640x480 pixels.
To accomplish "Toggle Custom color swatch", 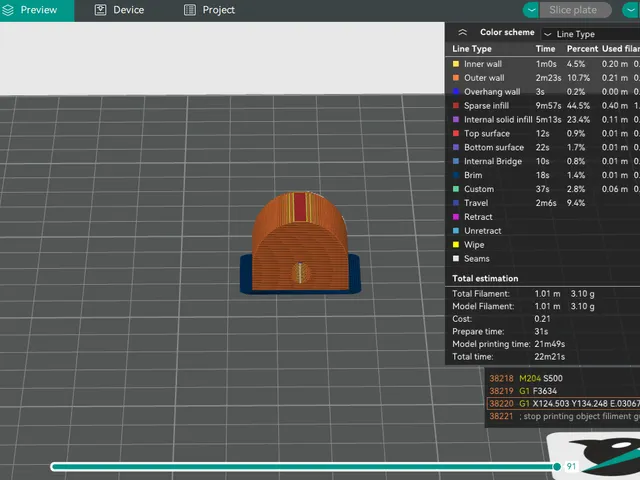I will coord(456,189).
